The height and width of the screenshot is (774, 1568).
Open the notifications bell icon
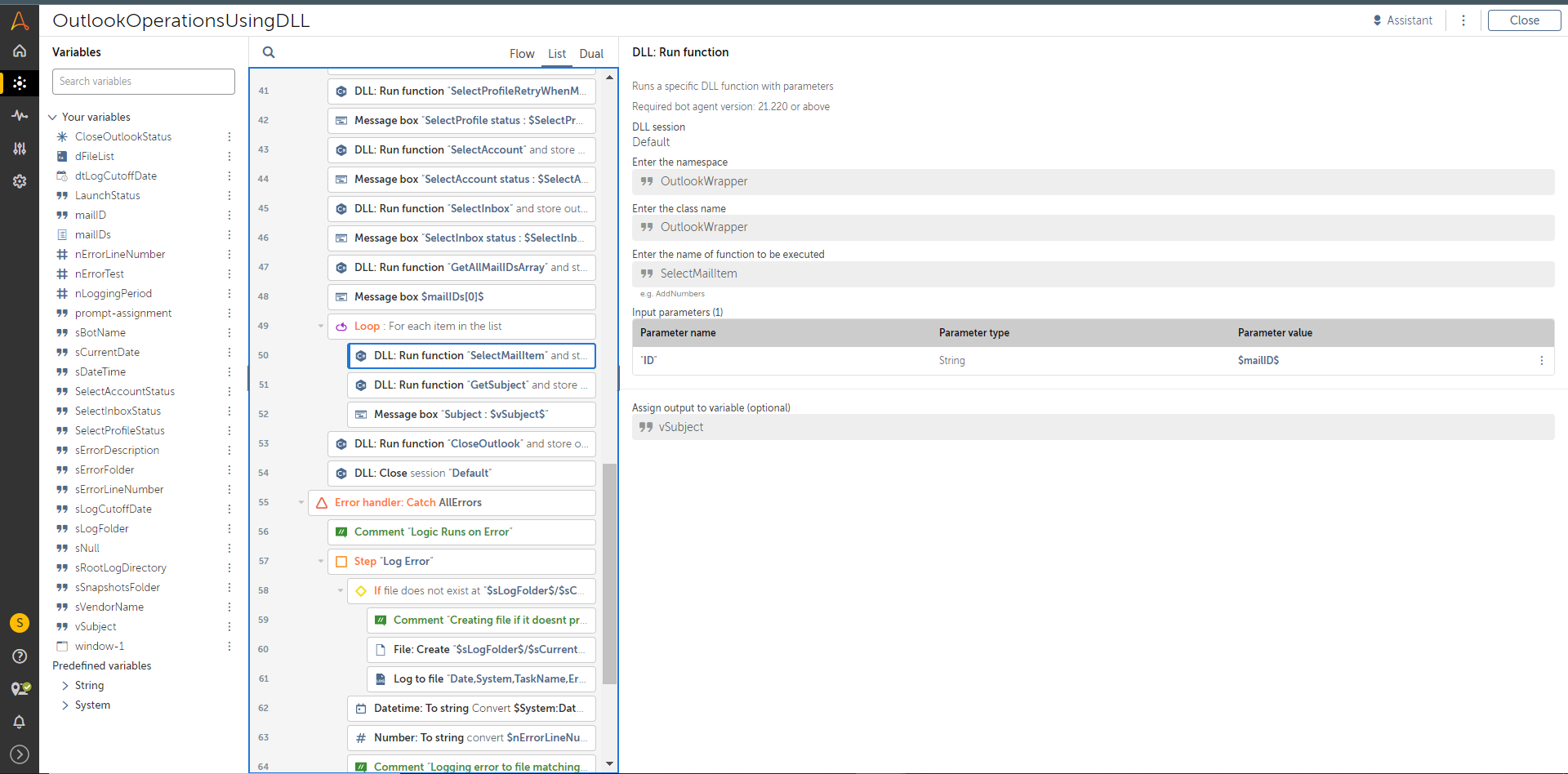[20, 722]
